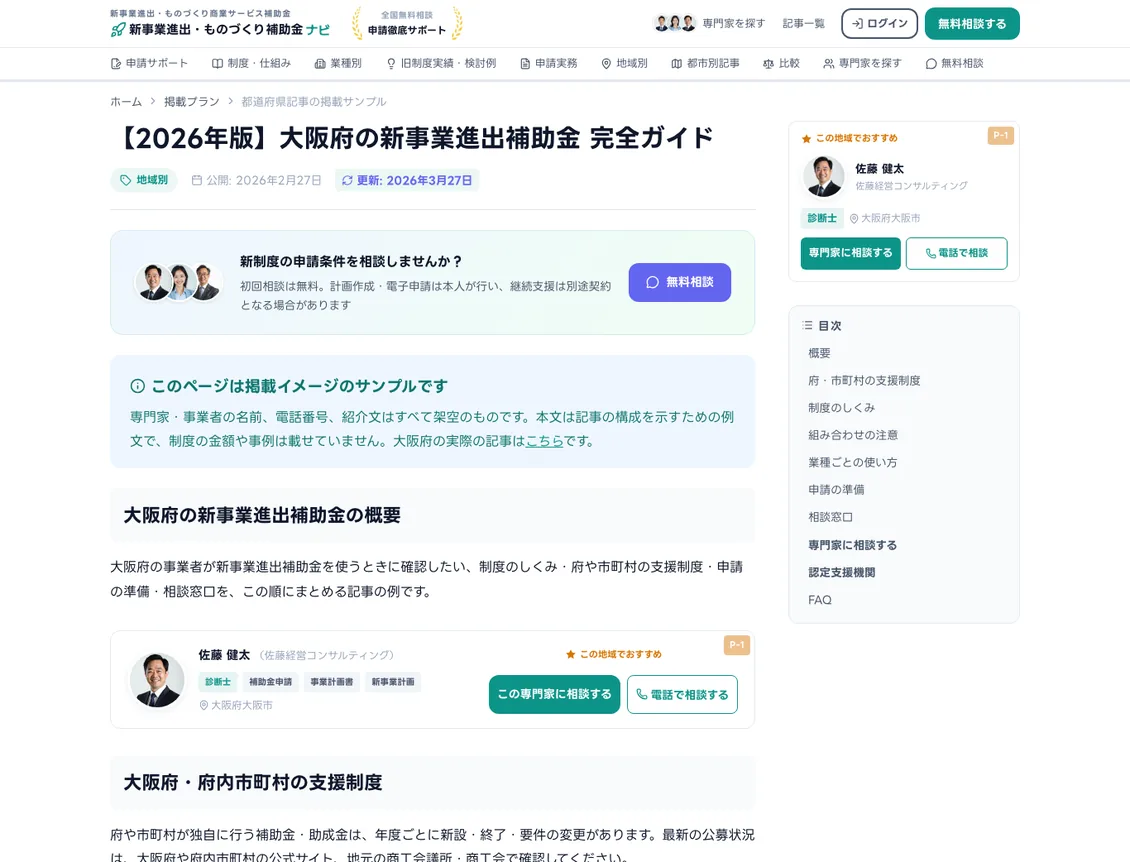Jump to 制度のしくみ in contents
1130x862 pixels.
[x=841, y=408]
